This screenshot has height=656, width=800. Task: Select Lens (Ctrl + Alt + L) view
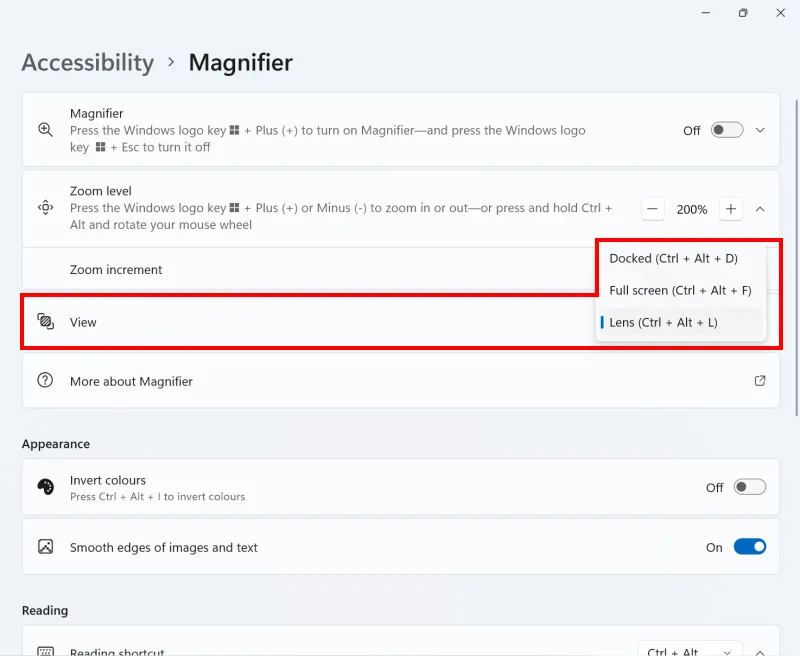tap(663, 322)
